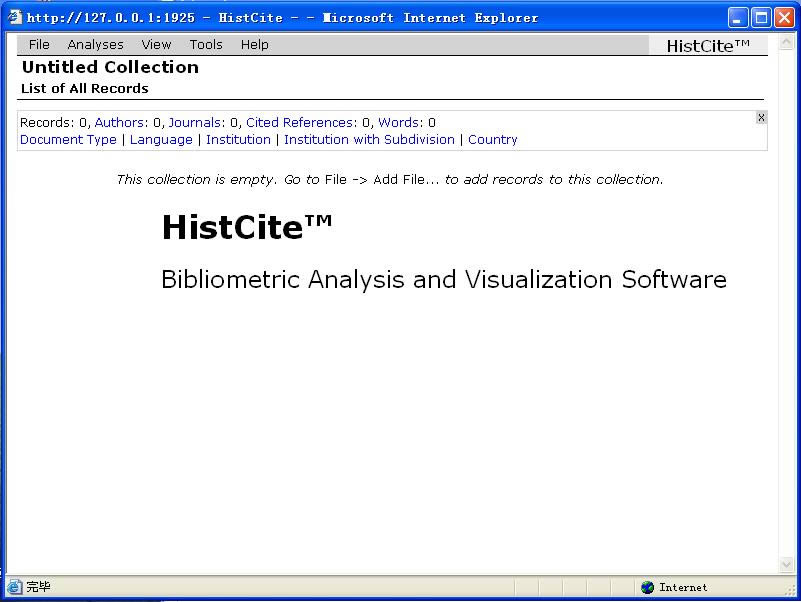
Task: Click the 'Records: 0' text
Action: click(54, 123)
